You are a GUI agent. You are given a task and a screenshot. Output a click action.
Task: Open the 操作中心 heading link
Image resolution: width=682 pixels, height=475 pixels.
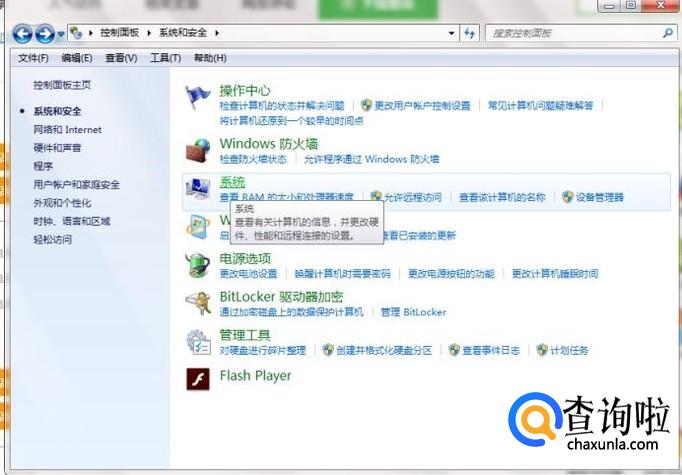[245, 90]
